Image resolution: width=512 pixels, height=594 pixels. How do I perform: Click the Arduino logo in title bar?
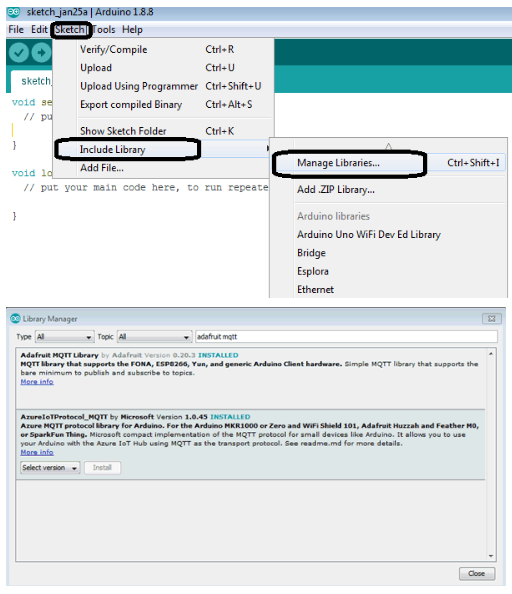[14, 12]
